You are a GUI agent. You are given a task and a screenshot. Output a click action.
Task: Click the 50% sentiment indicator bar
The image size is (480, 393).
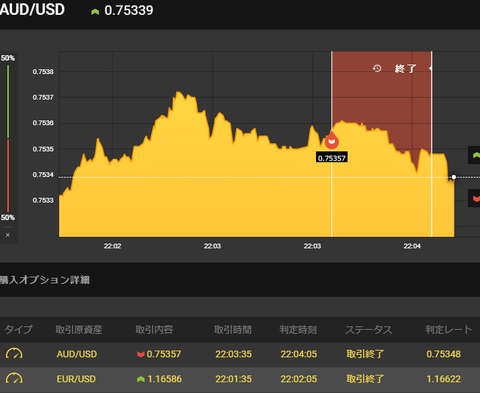tap(8, 138)
